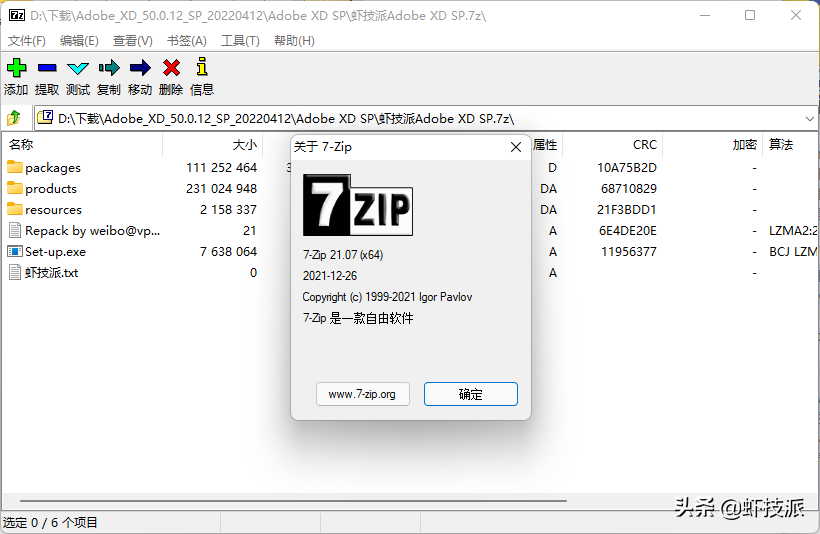This screenshot has width=820, height=534.
Task: Expand the address bar path dropdown
Action: [810, 119]
